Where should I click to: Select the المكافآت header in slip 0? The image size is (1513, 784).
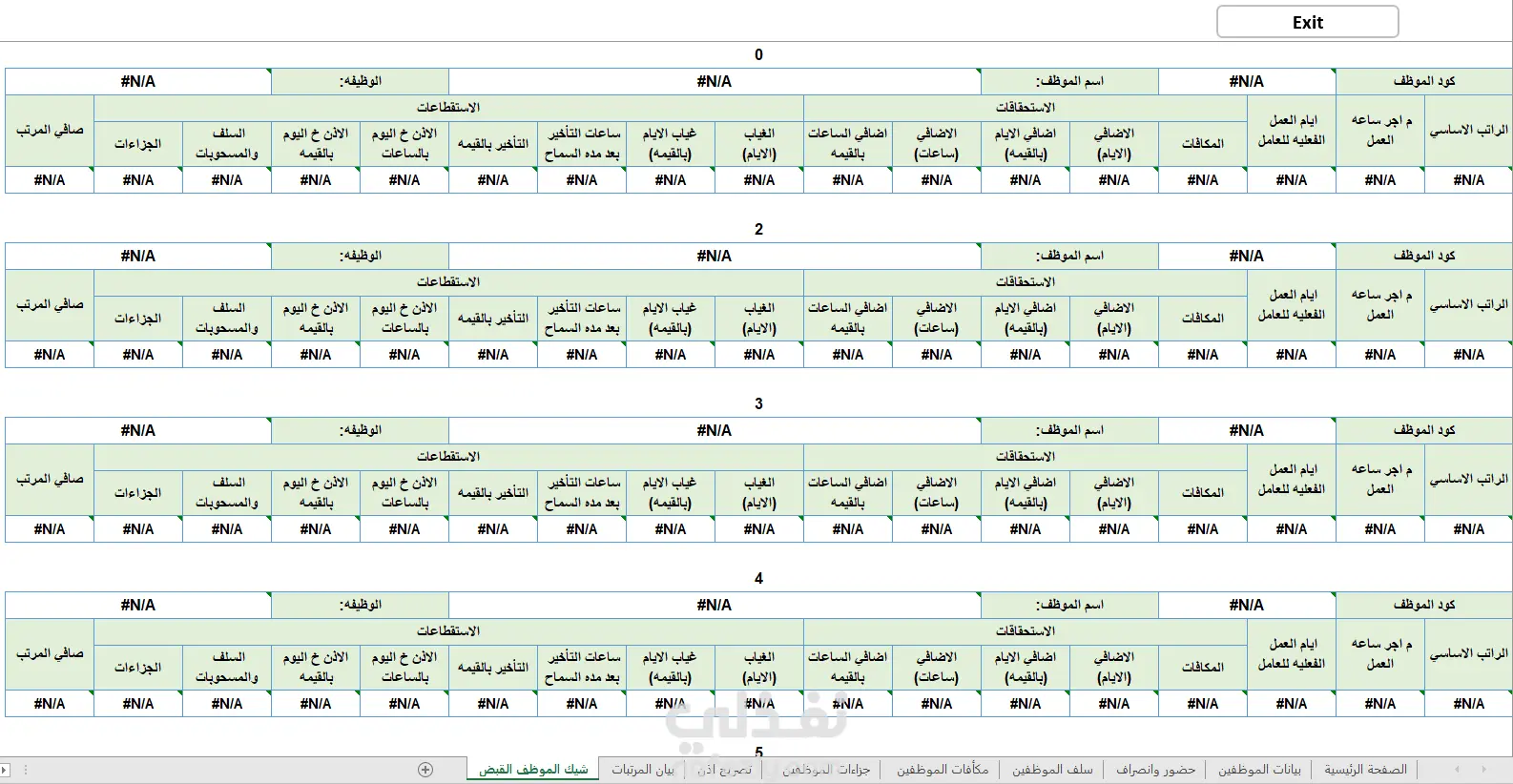[x=1203, y=144]
